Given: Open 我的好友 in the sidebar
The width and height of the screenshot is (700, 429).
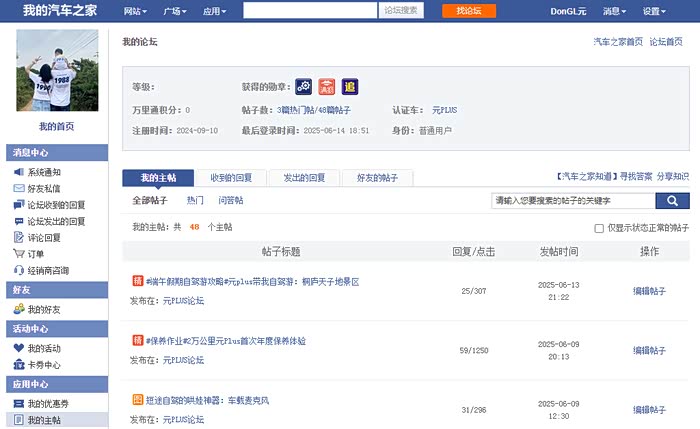Looking at the screenshot, I should point(43,310).
